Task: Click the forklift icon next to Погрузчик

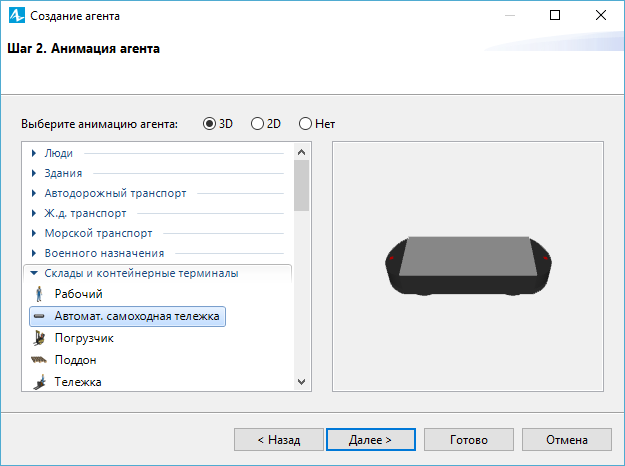Action: pos(39,338)
